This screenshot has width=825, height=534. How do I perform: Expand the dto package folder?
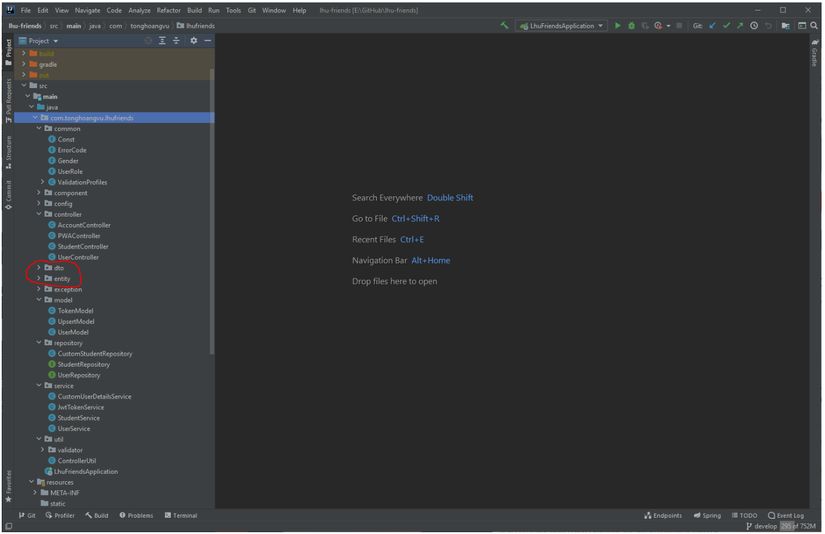point(39,268)
